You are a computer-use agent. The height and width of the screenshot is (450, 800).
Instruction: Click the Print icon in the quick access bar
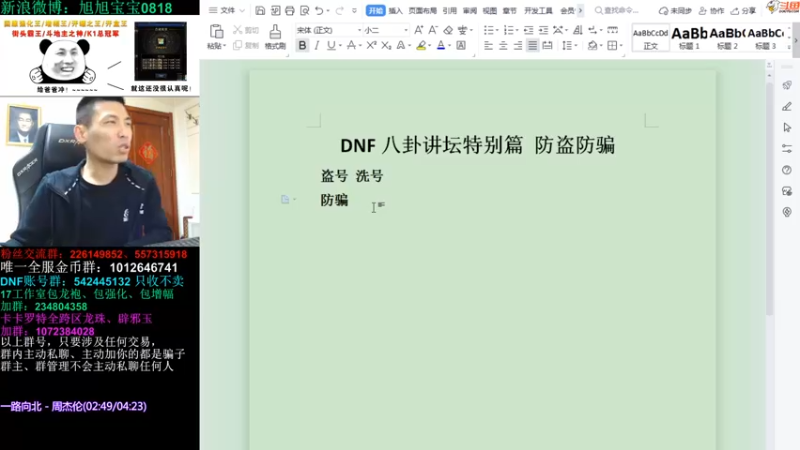(289, 10)
